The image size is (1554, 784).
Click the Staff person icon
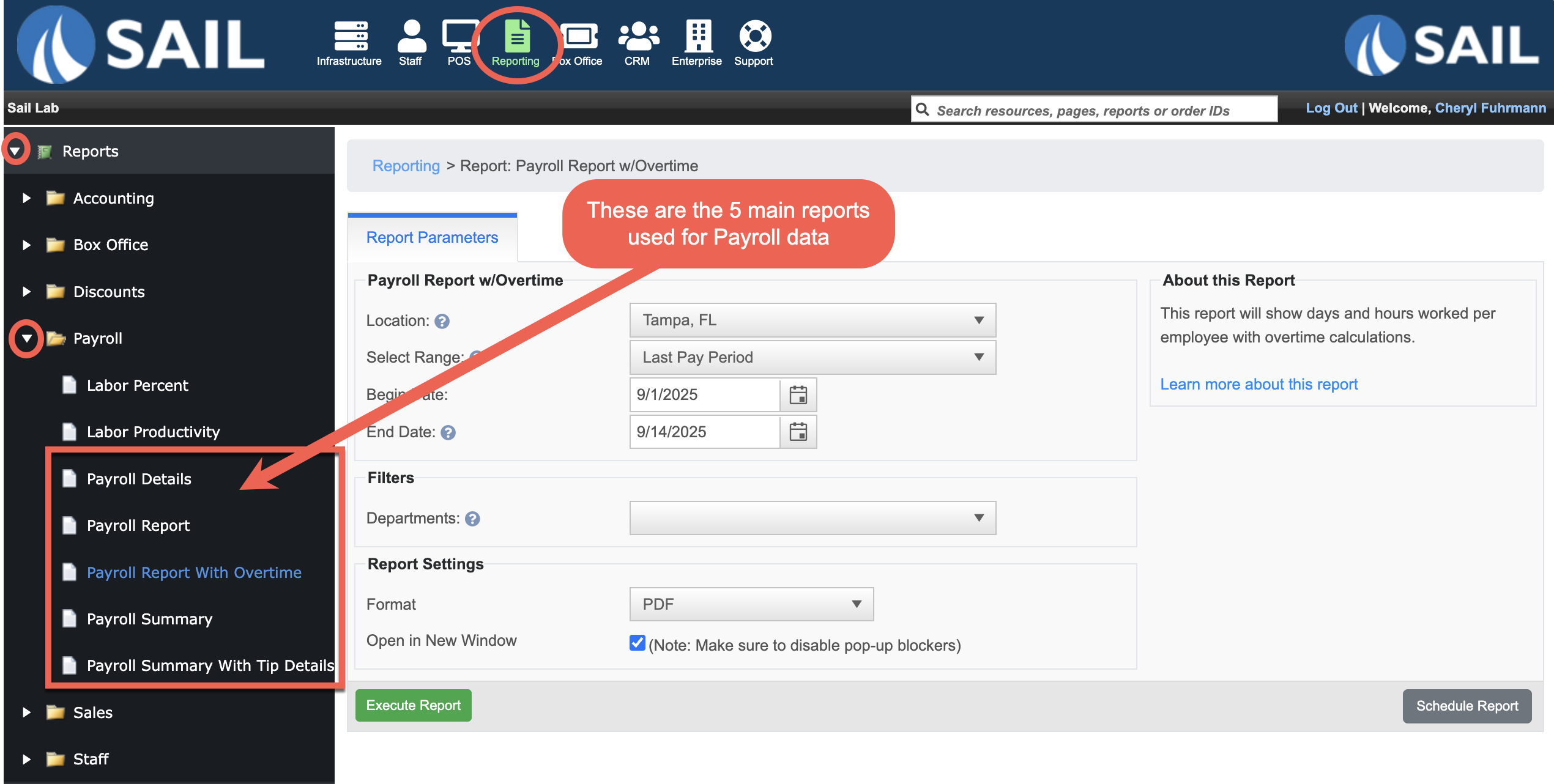tap(411, 37)
